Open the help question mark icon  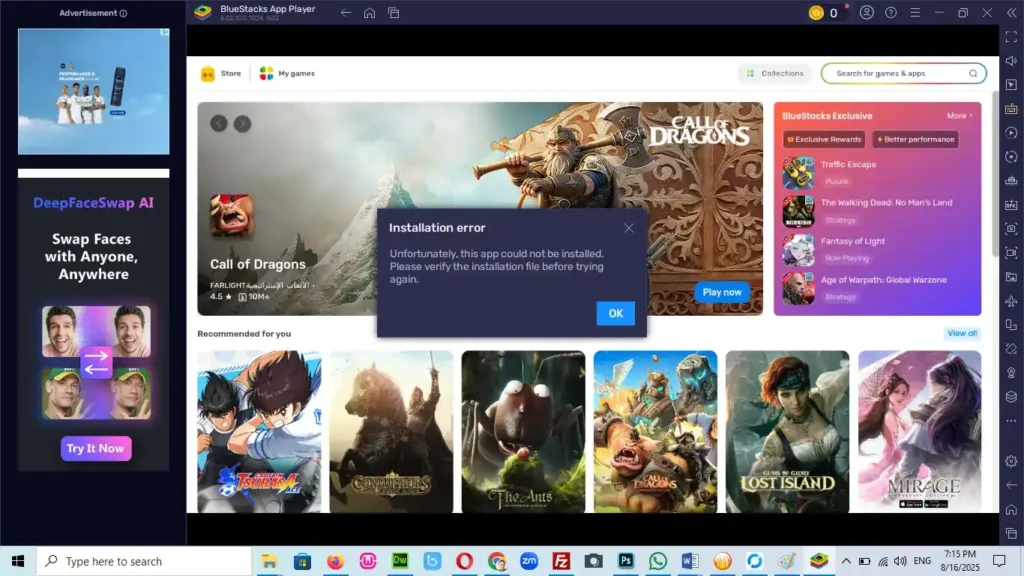pyautogui.click(x=890, y=13)
